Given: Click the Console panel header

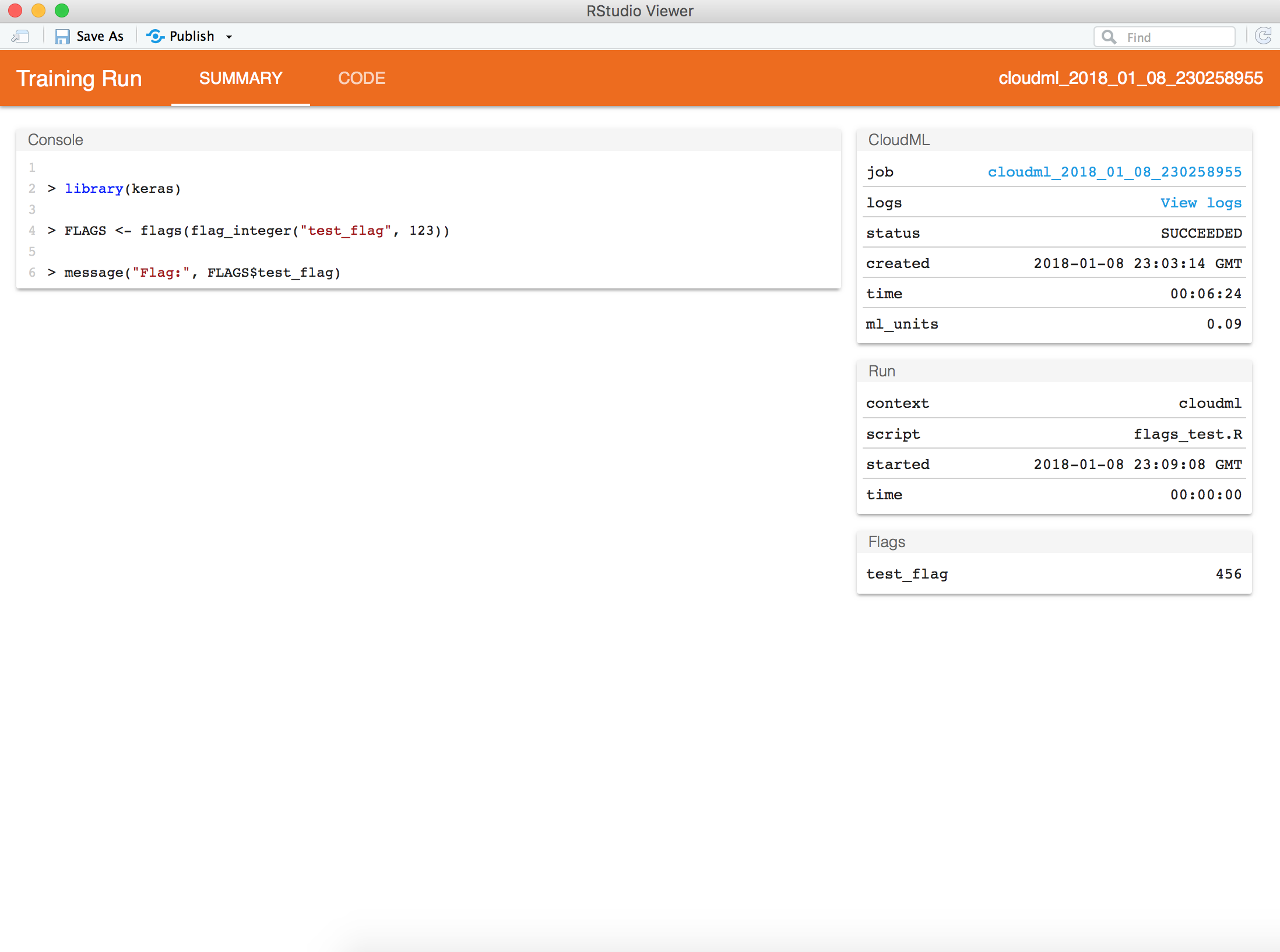Looking at the screenshot, I should 55,139.
